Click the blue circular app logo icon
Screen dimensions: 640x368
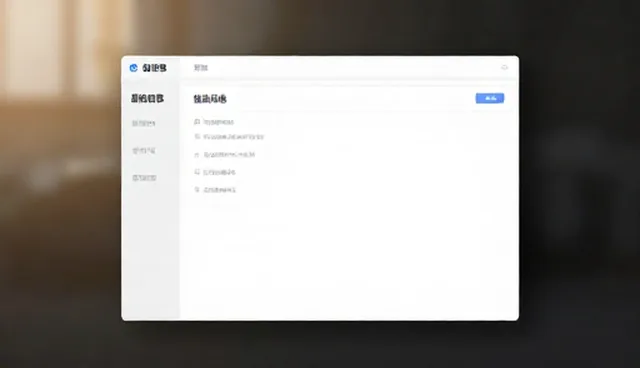[x=133, y=68]
